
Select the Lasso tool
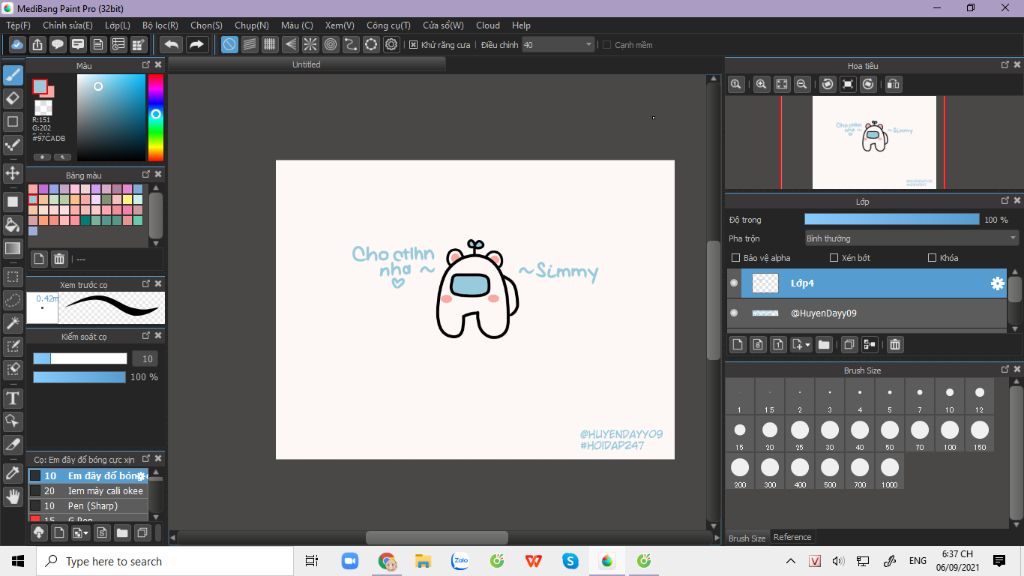12,300
